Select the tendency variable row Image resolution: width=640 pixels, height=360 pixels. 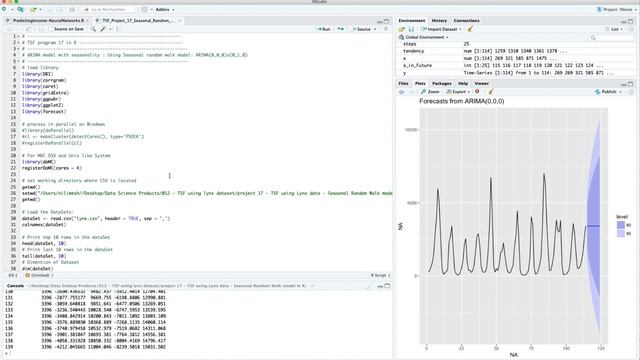pyautogui.click(x=516, y=51)
